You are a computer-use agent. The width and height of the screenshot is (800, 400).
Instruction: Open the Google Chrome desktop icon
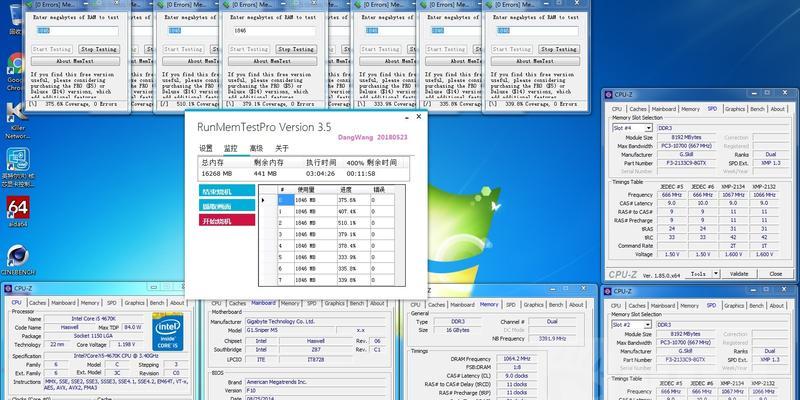tap(16, 69)
